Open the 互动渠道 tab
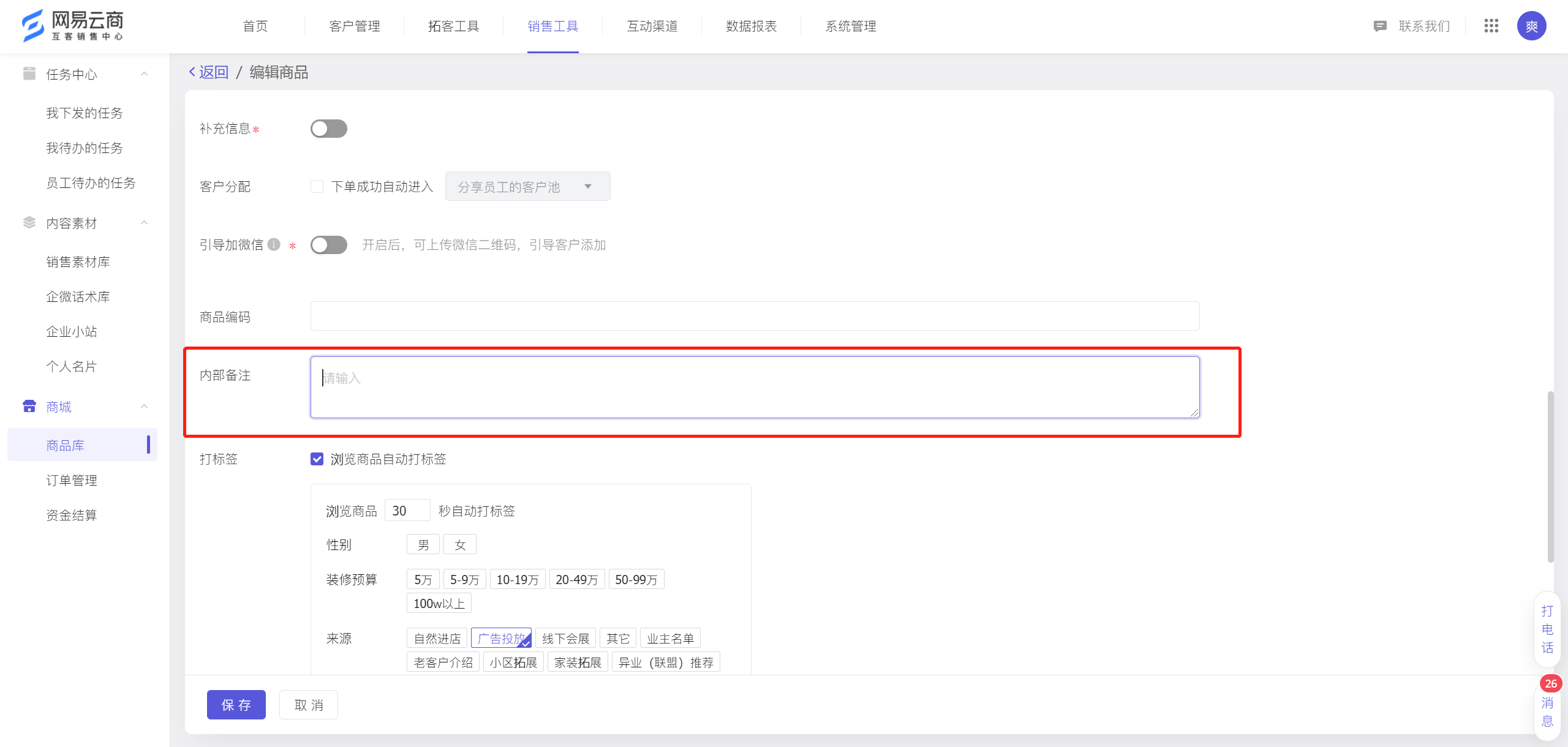1568x747 pixels. click(652, 26)
